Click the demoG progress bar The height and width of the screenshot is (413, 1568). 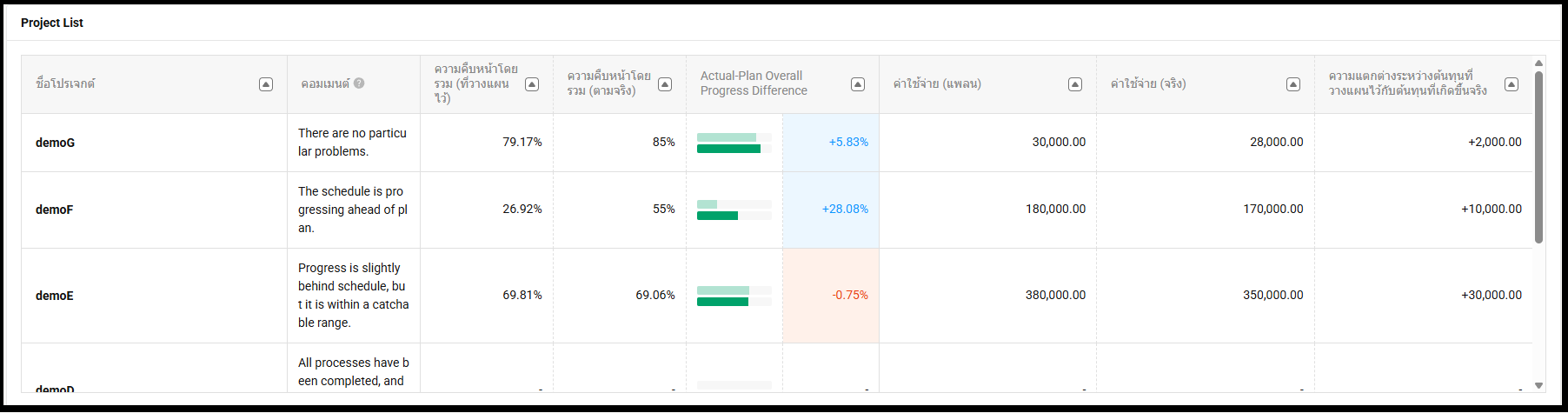click(x=734, y=143)
